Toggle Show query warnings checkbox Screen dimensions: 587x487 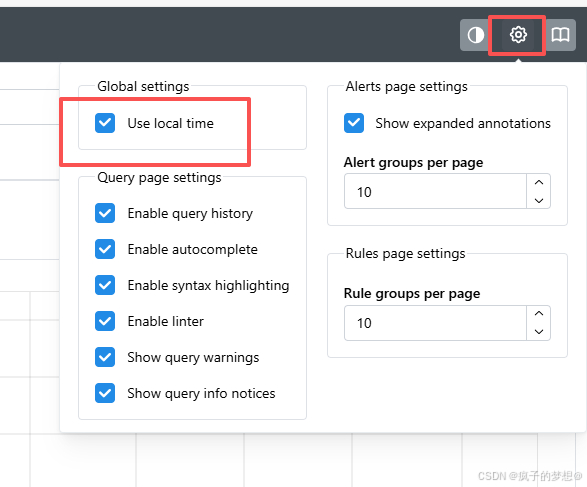point(105,357)
